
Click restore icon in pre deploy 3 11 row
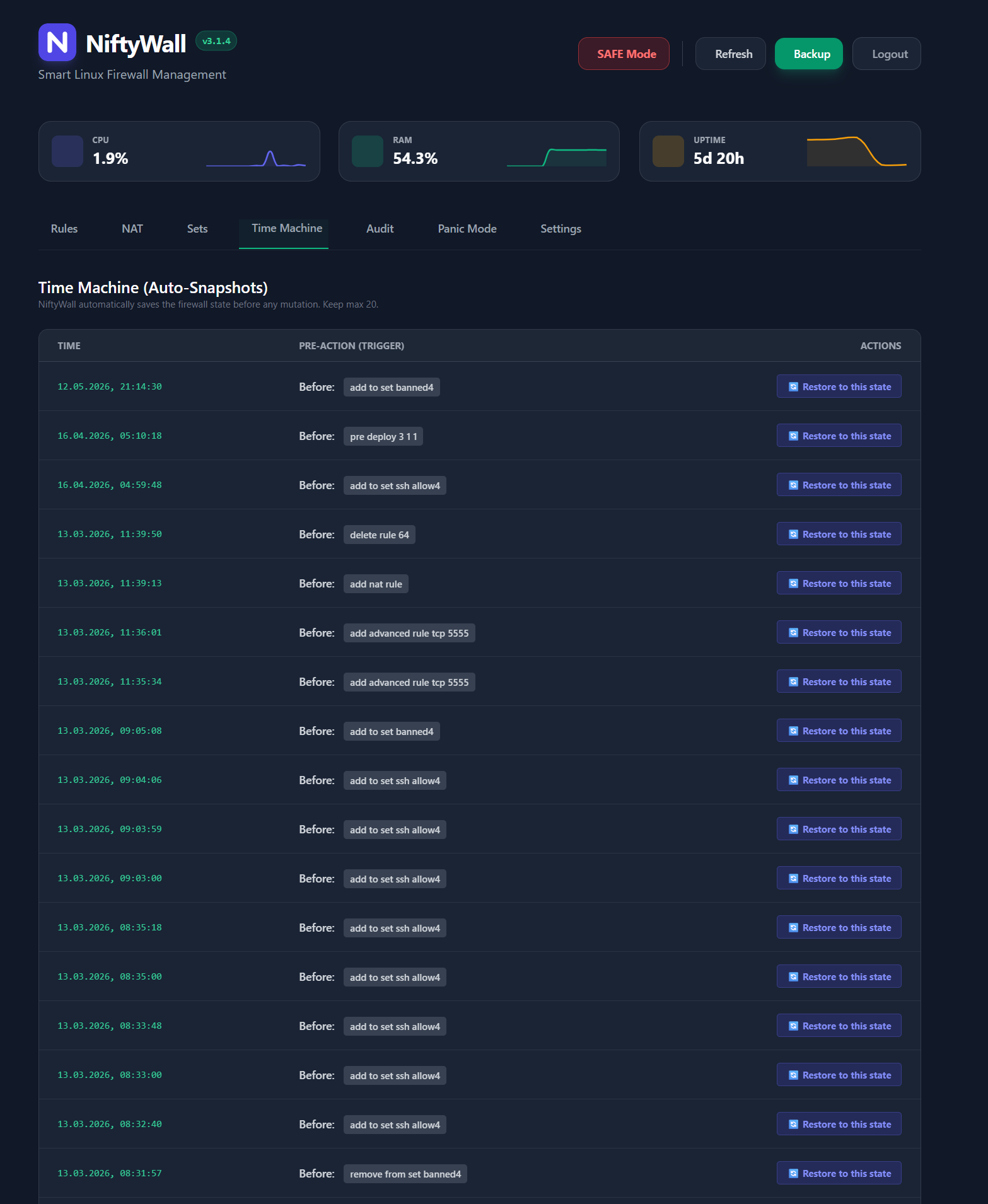[x=793, y=436]
